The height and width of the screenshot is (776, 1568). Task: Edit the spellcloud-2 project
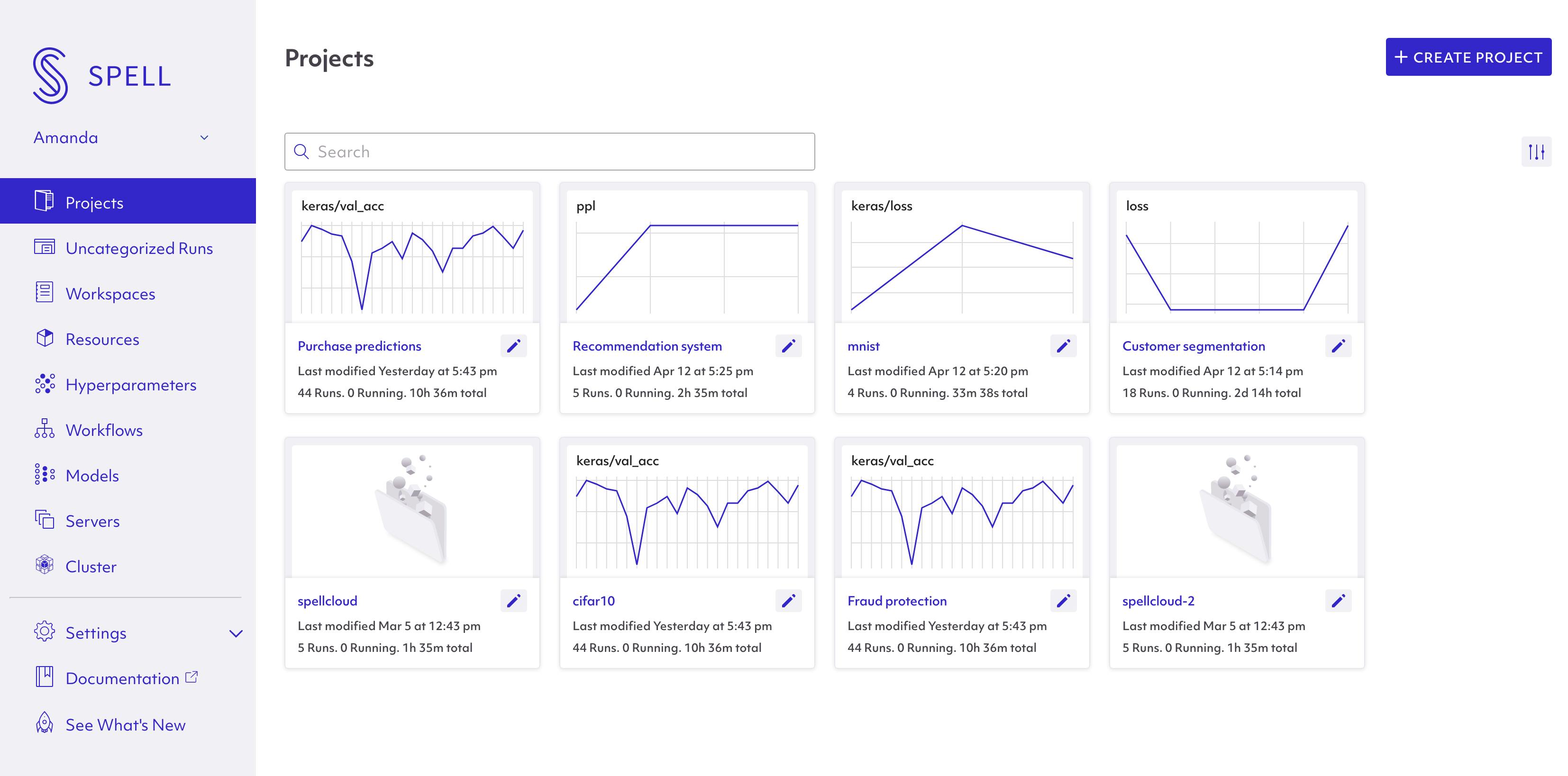click(1339, 601)
